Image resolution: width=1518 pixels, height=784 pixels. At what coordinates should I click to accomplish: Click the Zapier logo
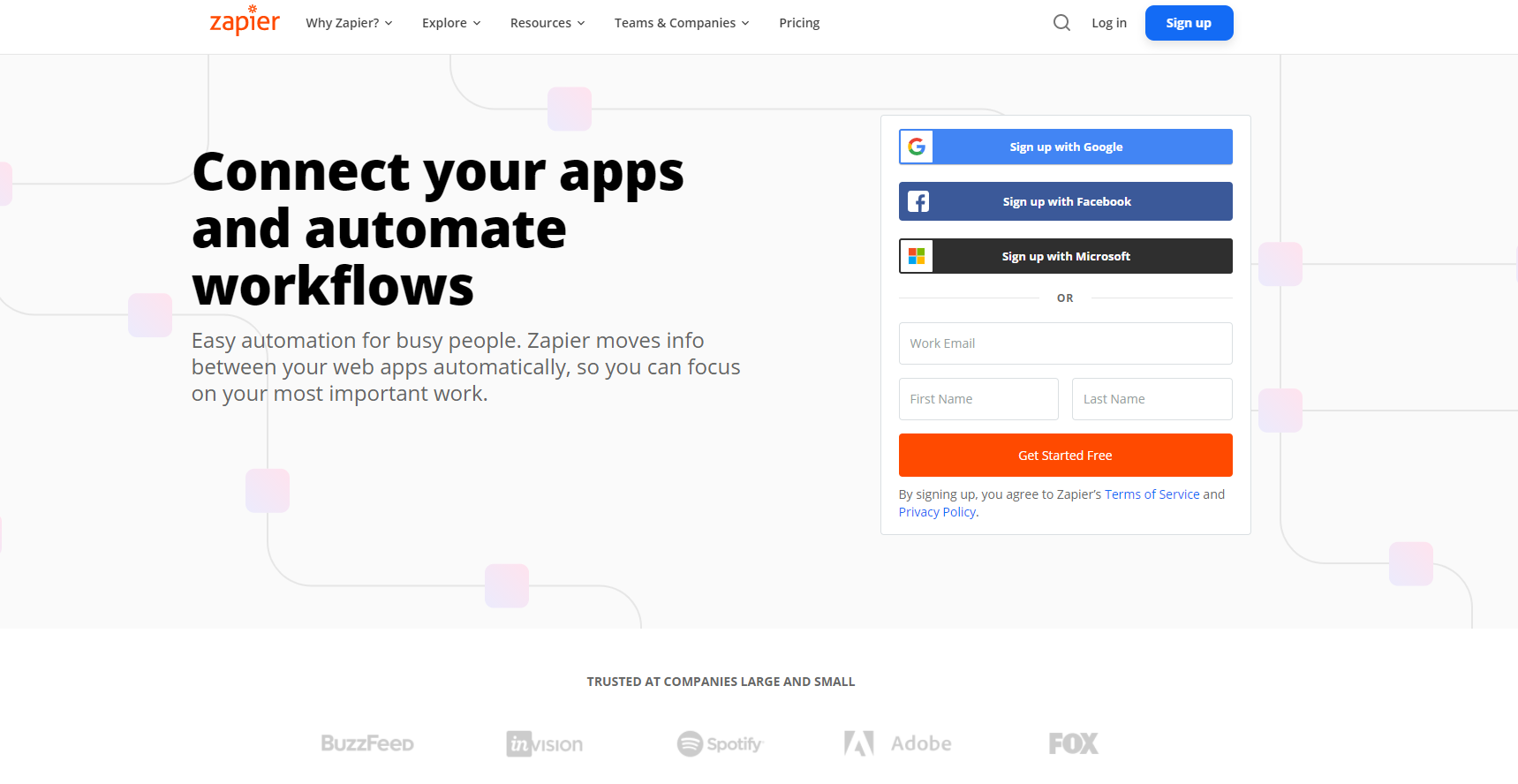click(x=245, y=20)
